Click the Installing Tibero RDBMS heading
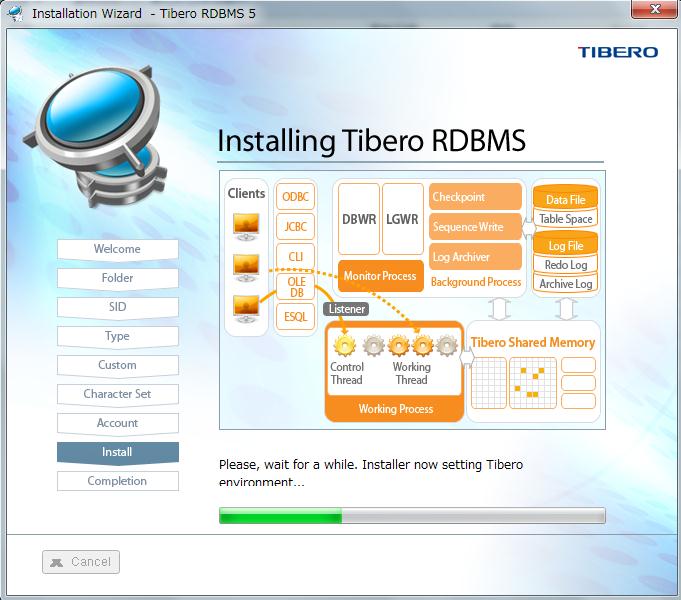Image resolution: width=681 pixels, height=600 pixels. (371, 141)
